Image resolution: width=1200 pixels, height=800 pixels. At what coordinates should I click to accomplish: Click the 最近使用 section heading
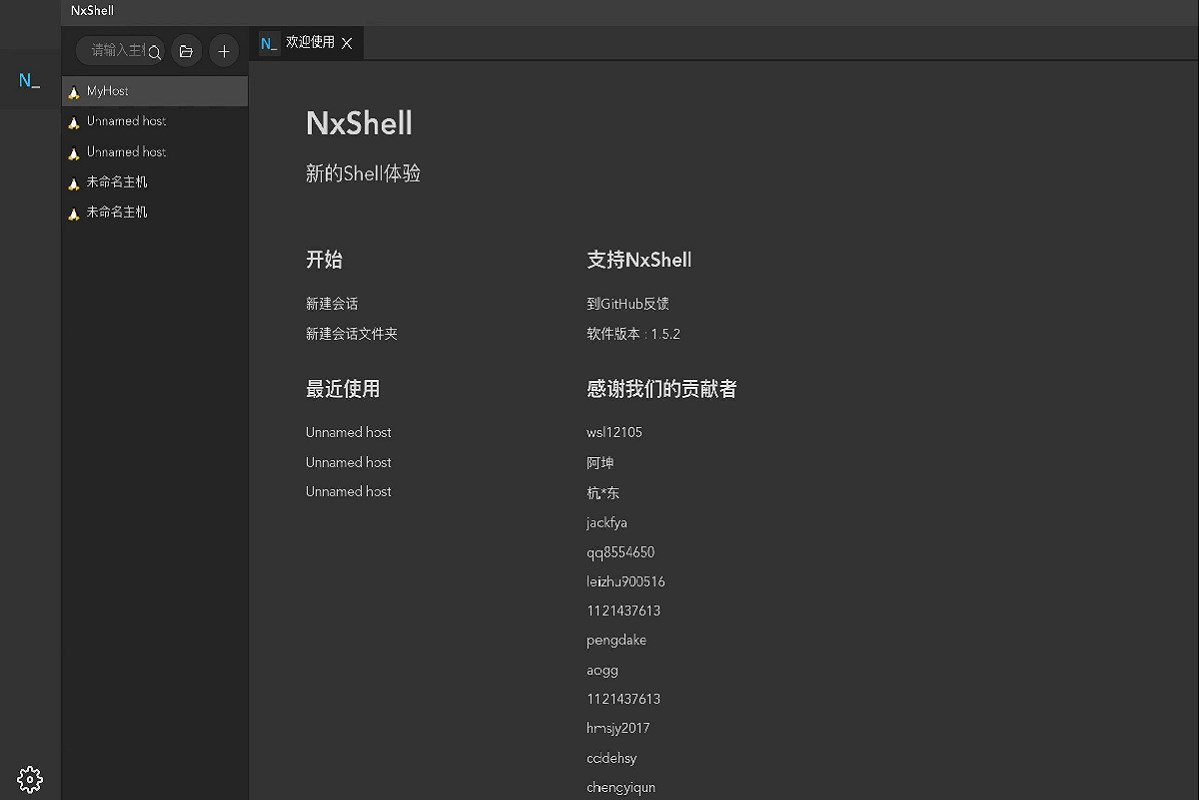point(343,389)
